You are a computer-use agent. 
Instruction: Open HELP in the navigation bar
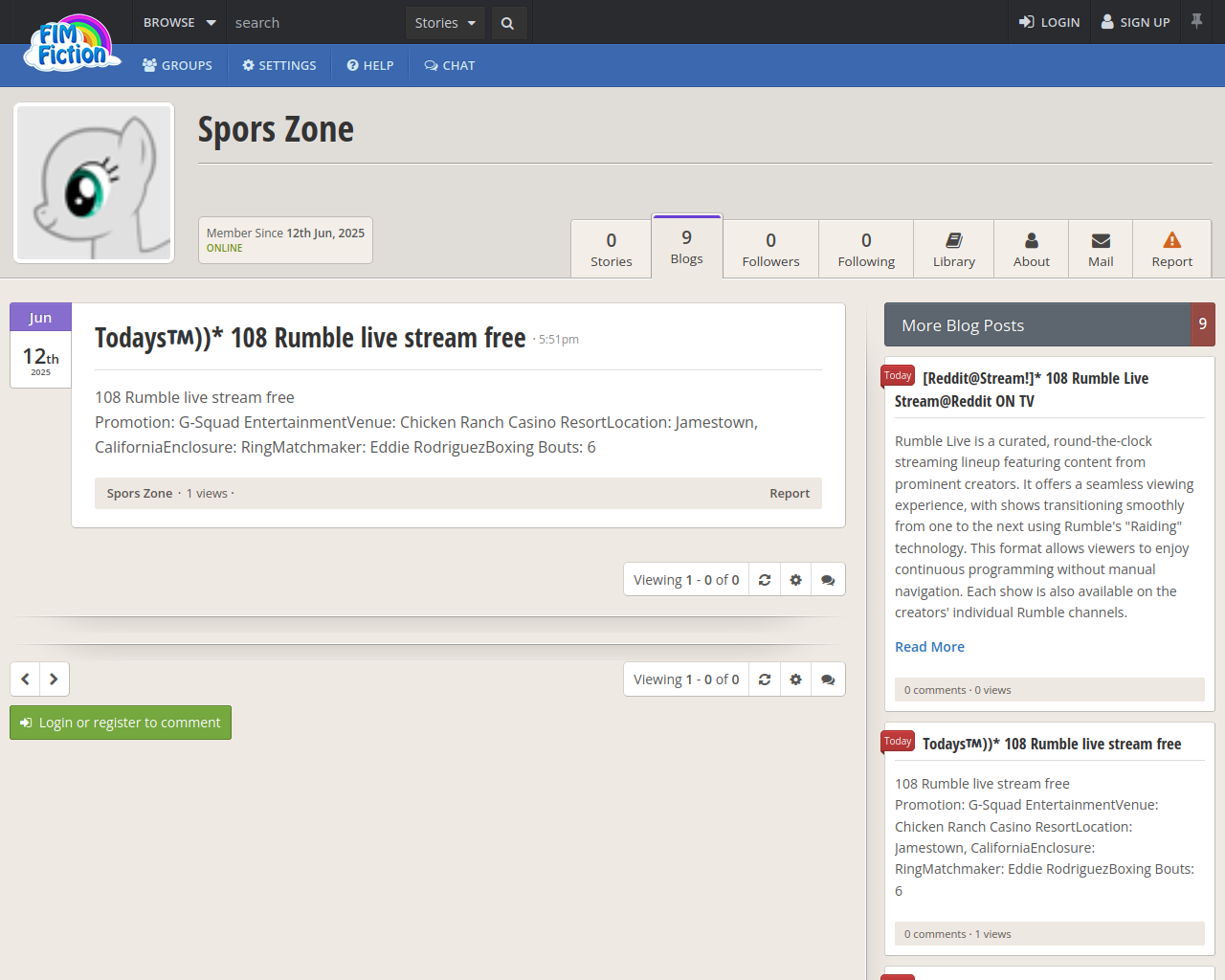coord(370,65)
